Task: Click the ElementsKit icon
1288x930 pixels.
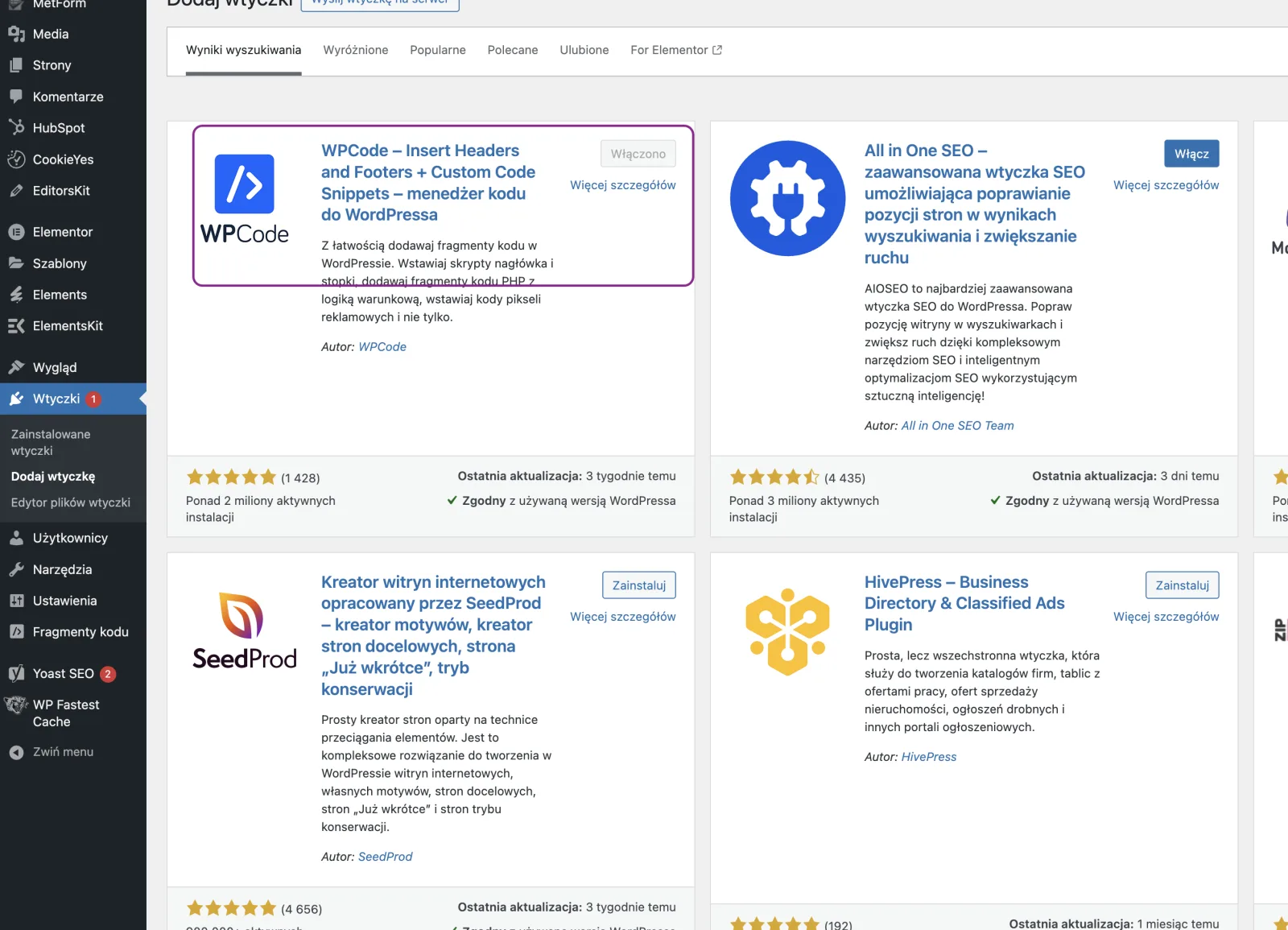Action: tap(16, 326)
